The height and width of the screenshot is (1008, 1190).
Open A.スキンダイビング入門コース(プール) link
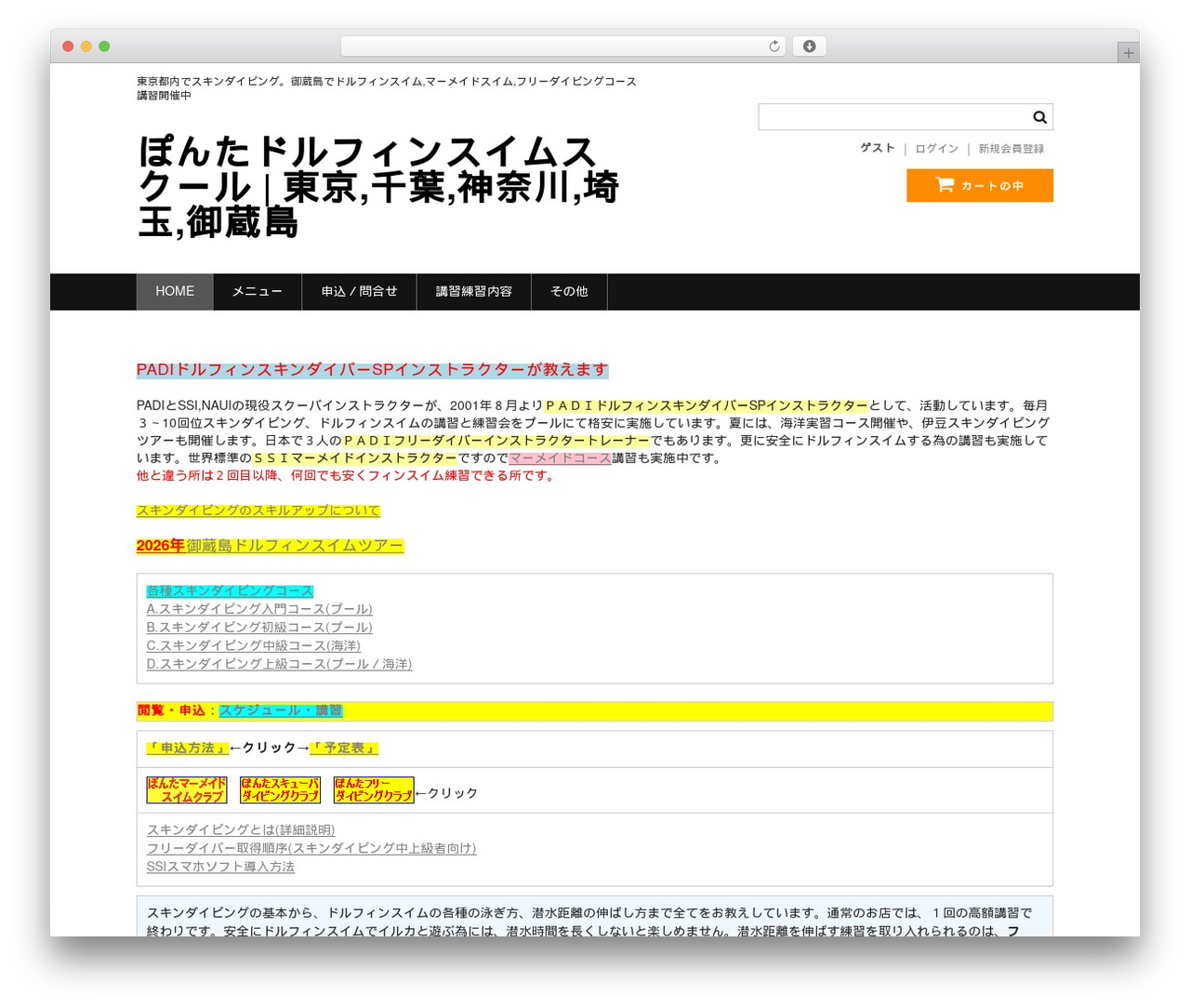pos(259,609)
